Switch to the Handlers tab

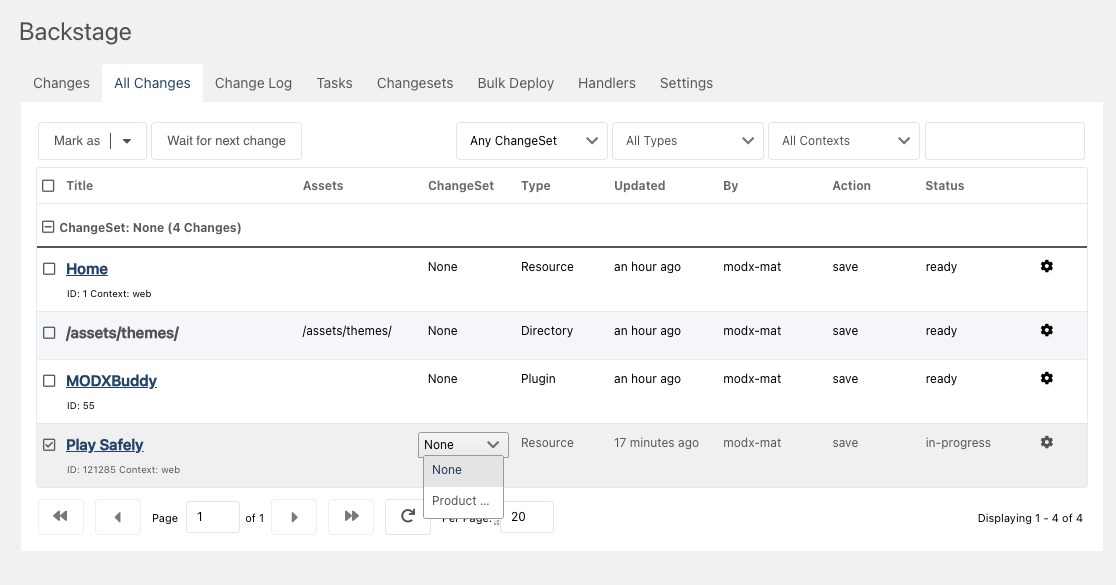(606, 83)
